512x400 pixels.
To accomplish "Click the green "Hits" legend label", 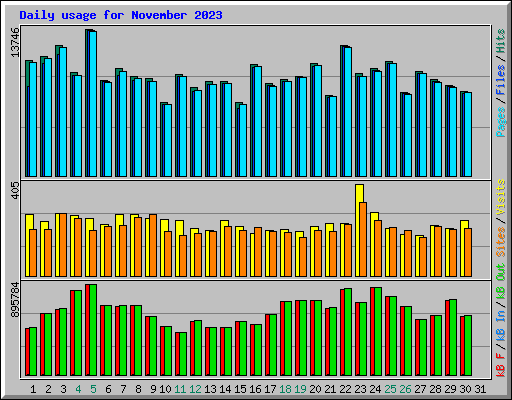I will coord(500,41).
